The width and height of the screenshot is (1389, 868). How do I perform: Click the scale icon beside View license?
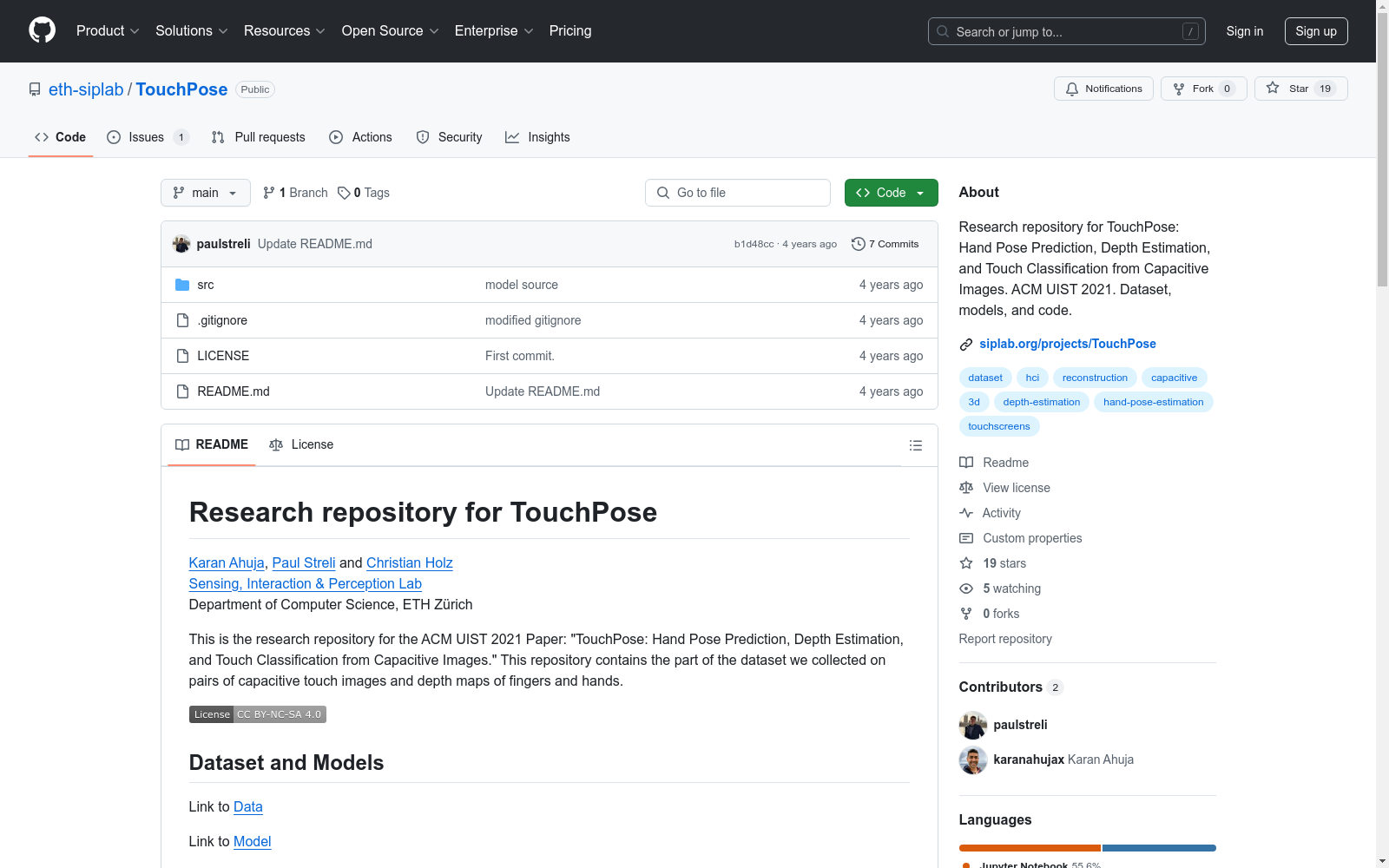[x=966, y=488]
